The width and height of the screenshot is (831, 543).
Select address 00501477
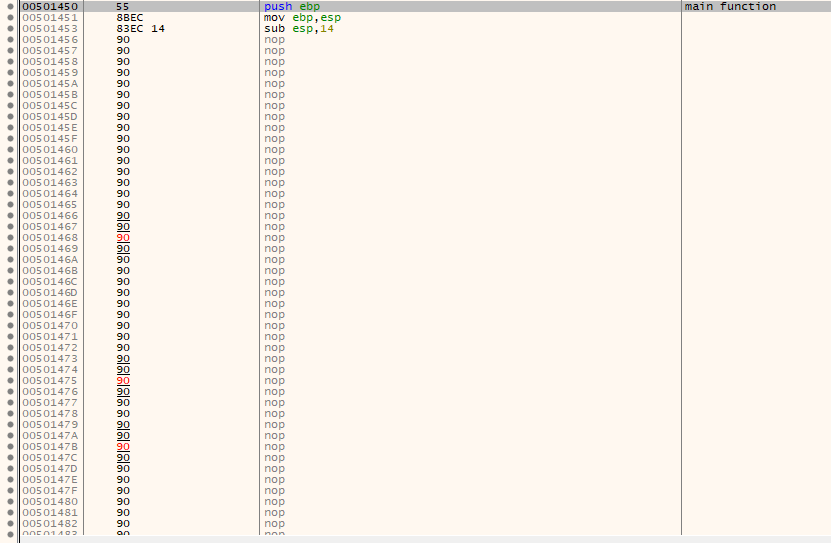tap(50, 403)
